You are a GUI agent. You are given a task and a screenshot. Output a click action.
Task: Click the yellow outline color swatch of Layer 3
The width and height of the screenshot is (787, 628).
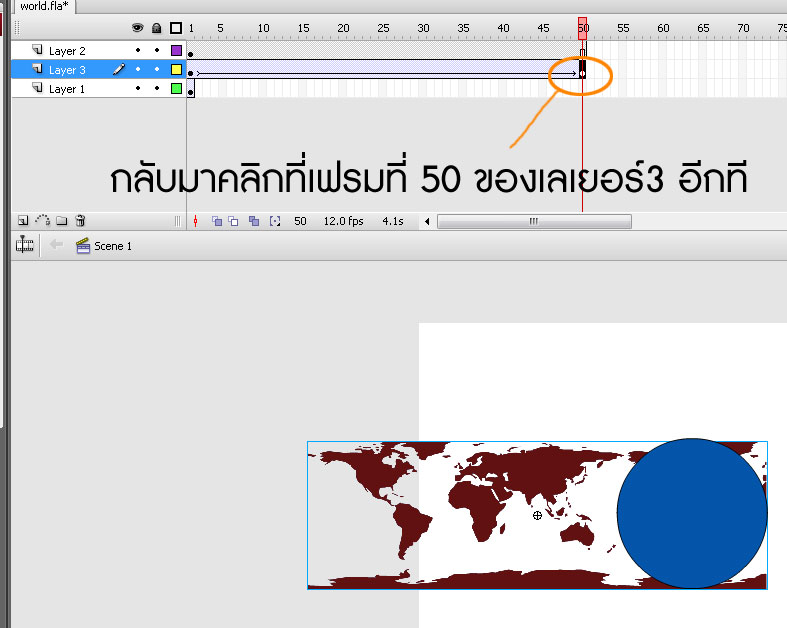[176, 69]
